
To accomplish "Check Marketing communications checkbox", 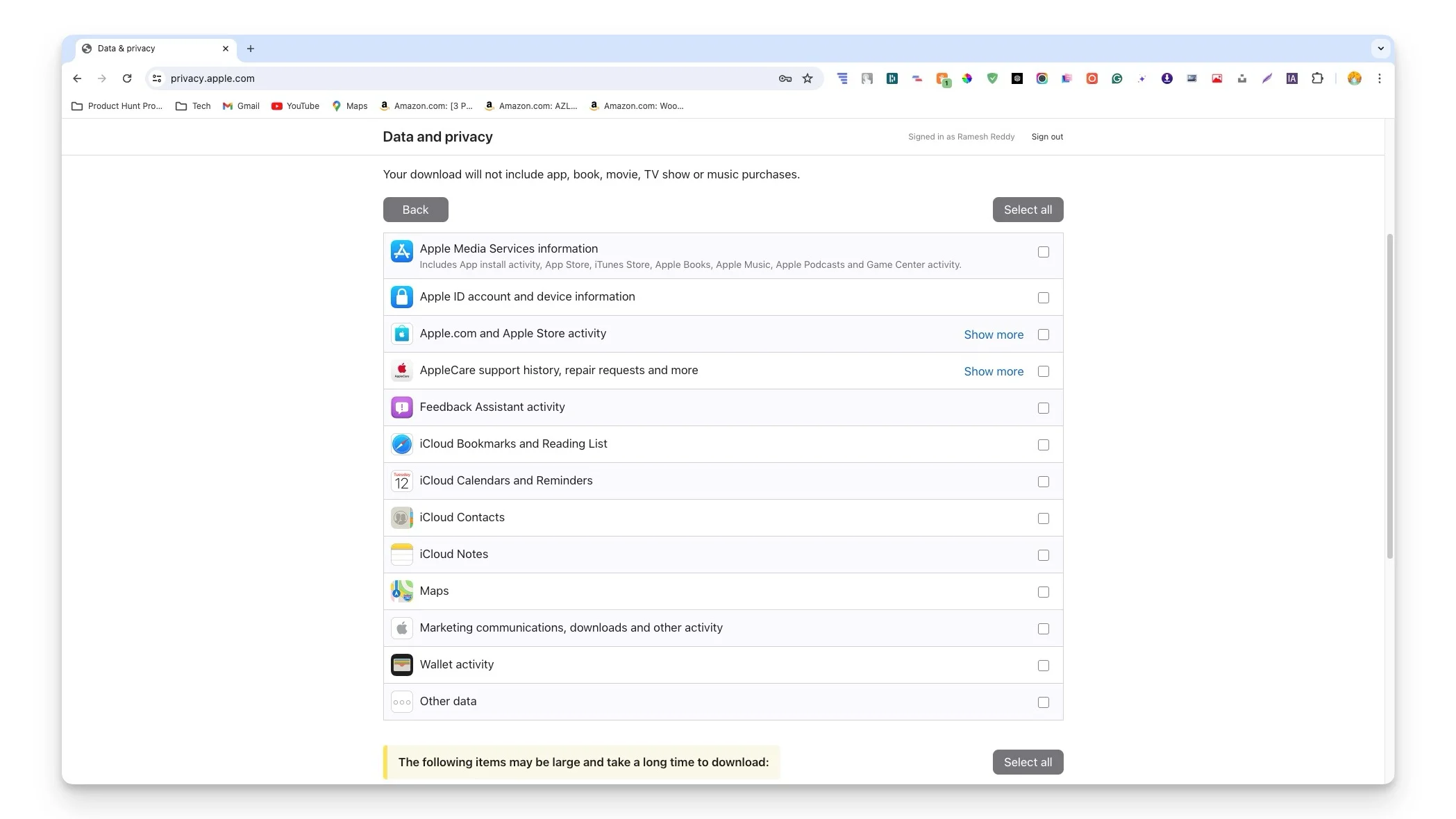I will (1044, 629).
